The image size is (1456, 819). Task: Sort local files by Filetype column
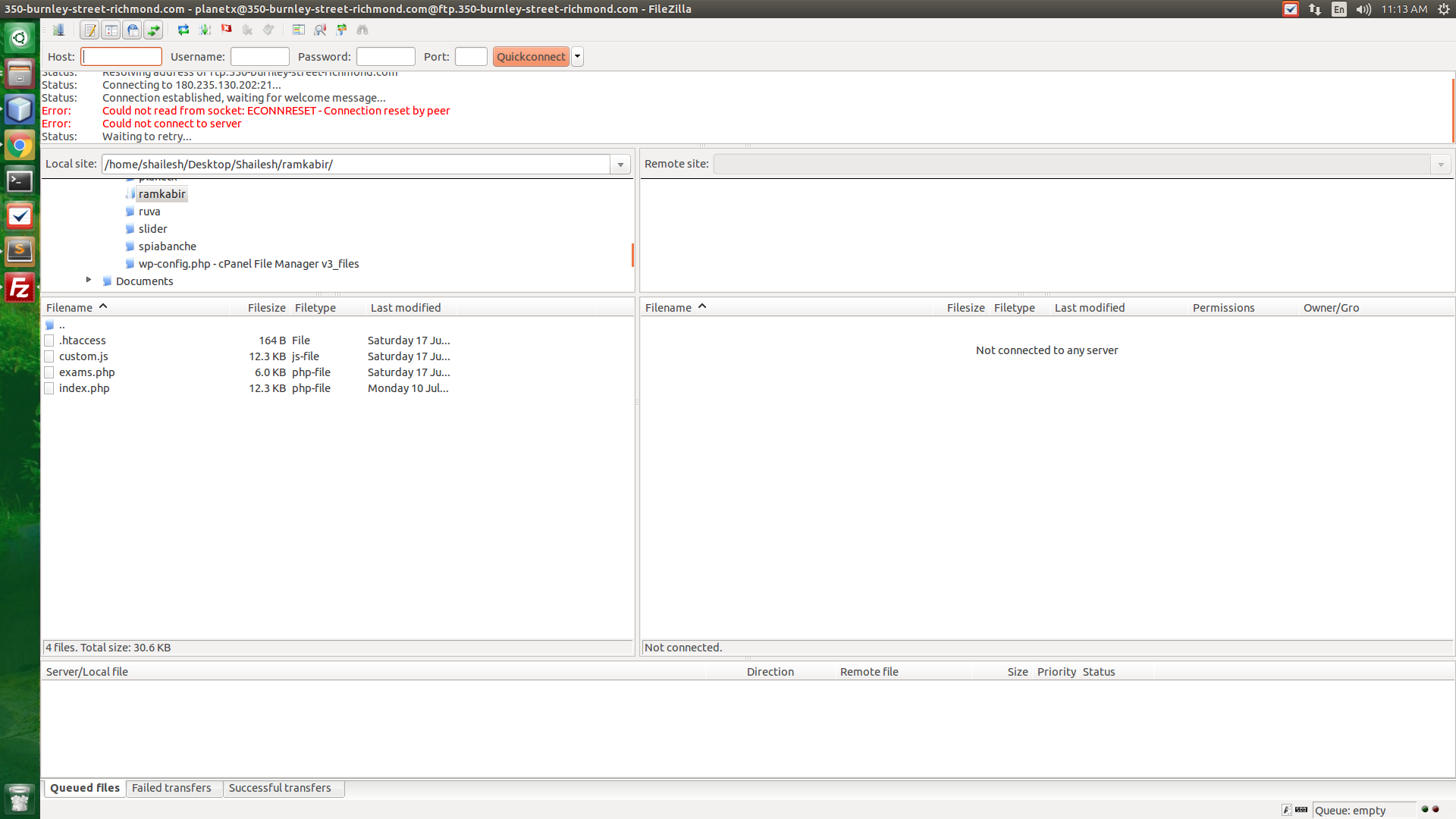click(328, 307)
